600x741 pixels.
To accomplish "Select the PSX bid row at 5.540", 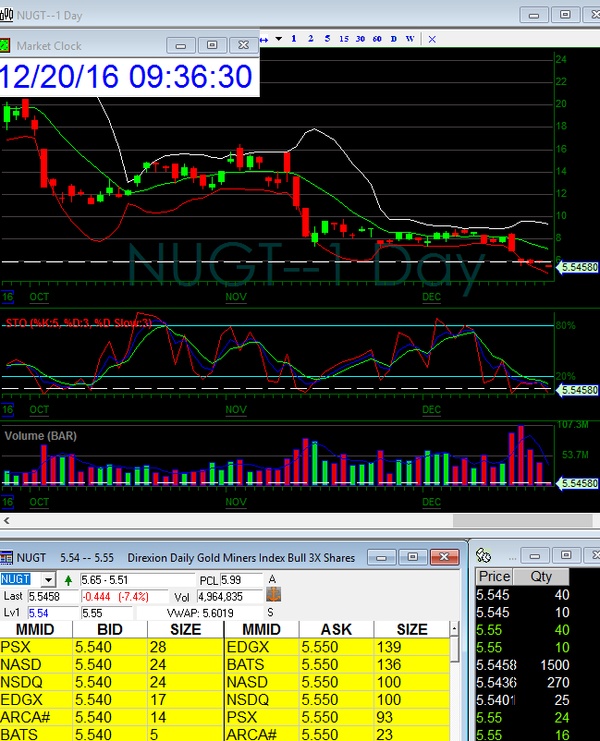I will (110, 648).
